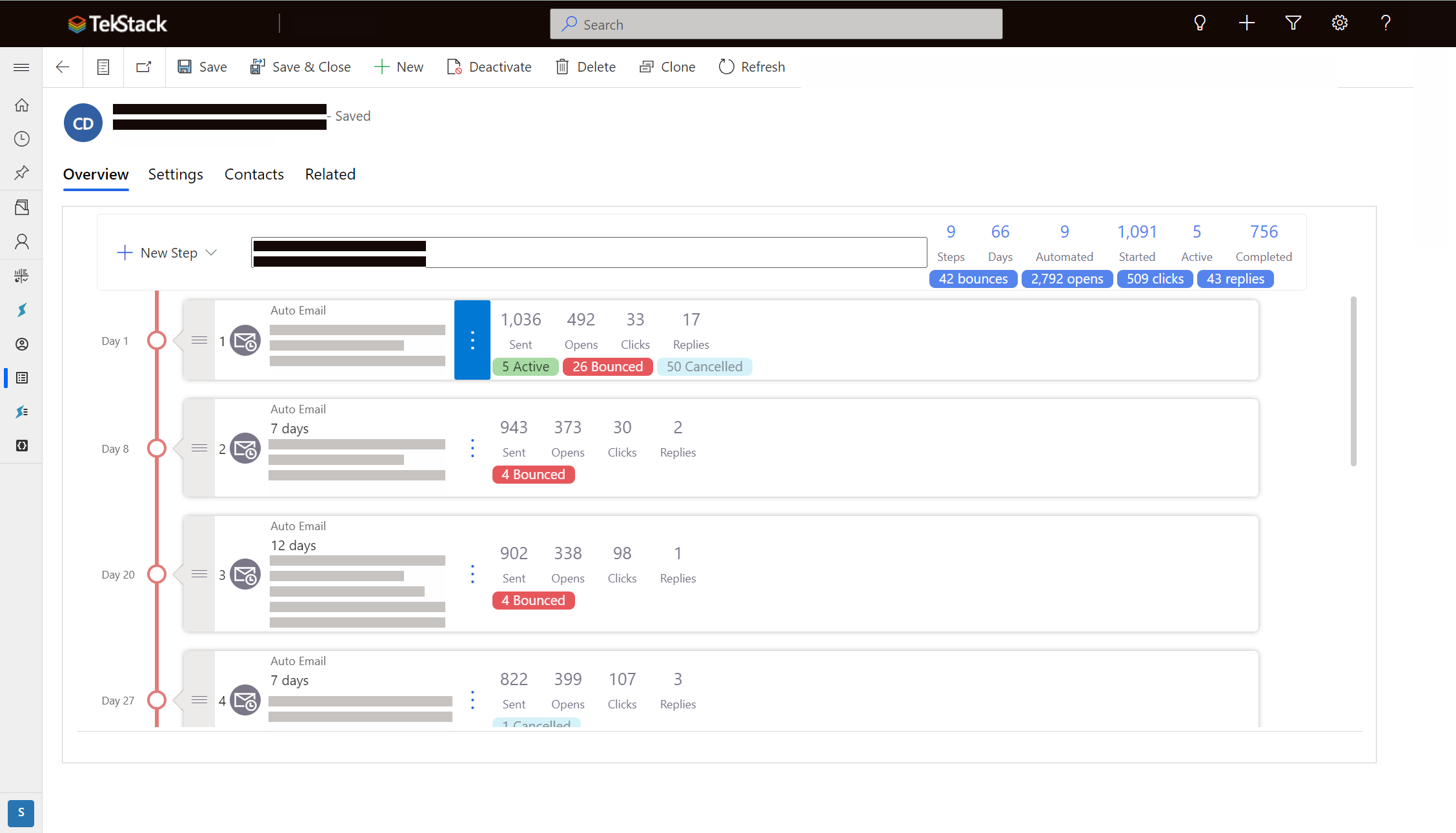Open the more options menu for step 2
This screenshot has width=1456, height=833.
pyautogui.click(x=472, y=448)
